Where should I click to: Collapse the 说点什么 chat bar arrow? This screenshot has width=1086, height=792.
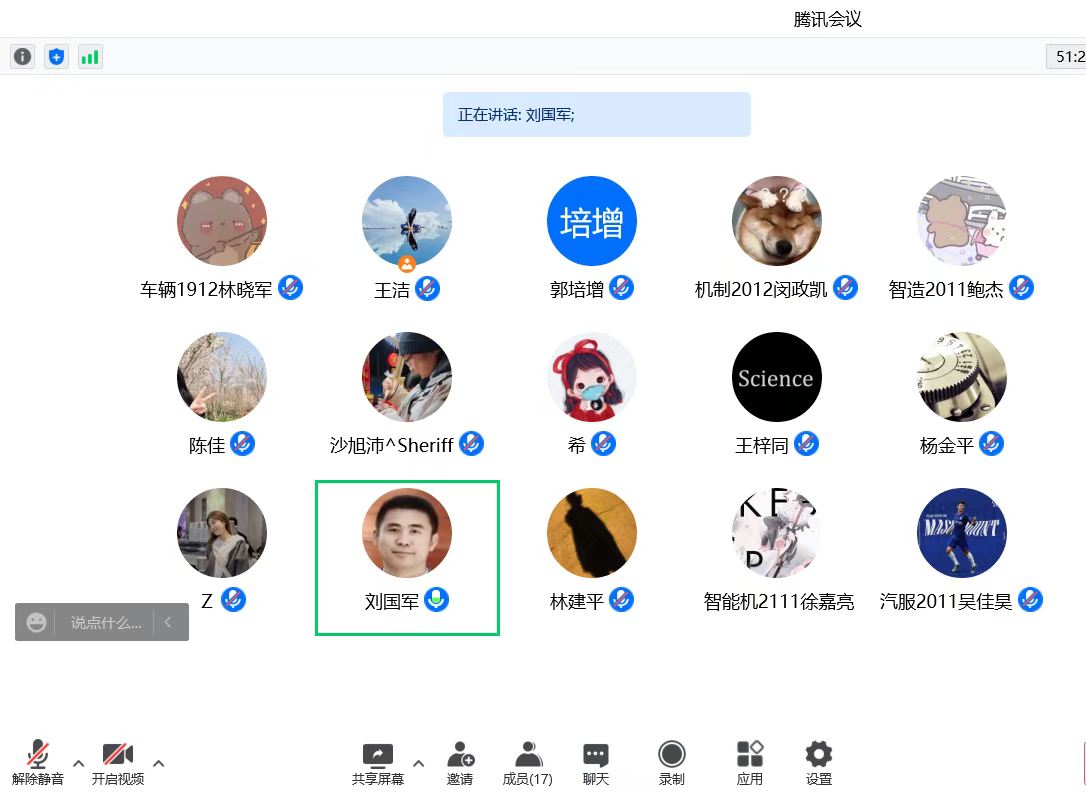point(168,623)
